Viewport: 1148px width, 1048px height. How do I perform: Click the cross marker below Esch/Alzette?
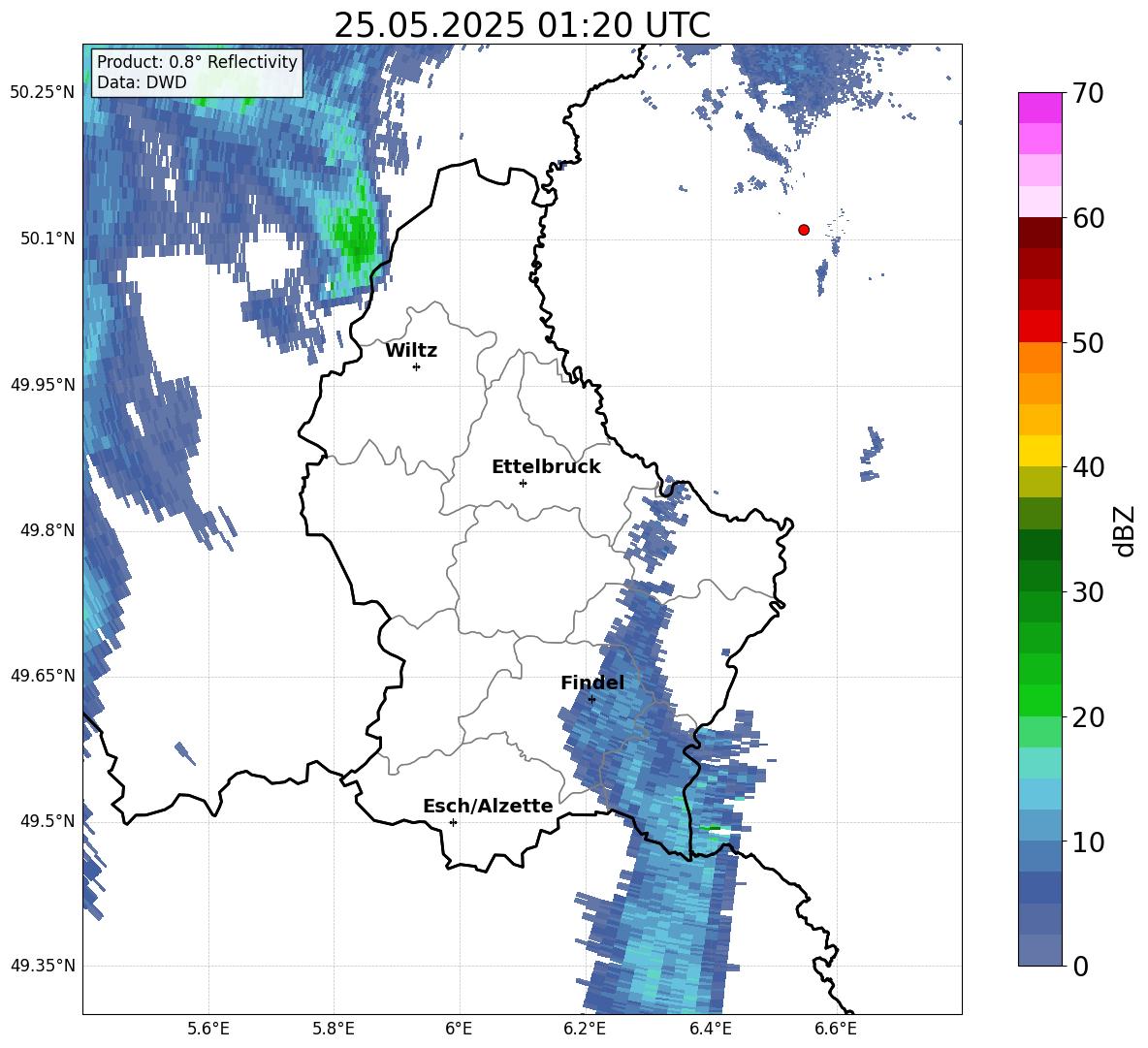(x=453, y=822)
